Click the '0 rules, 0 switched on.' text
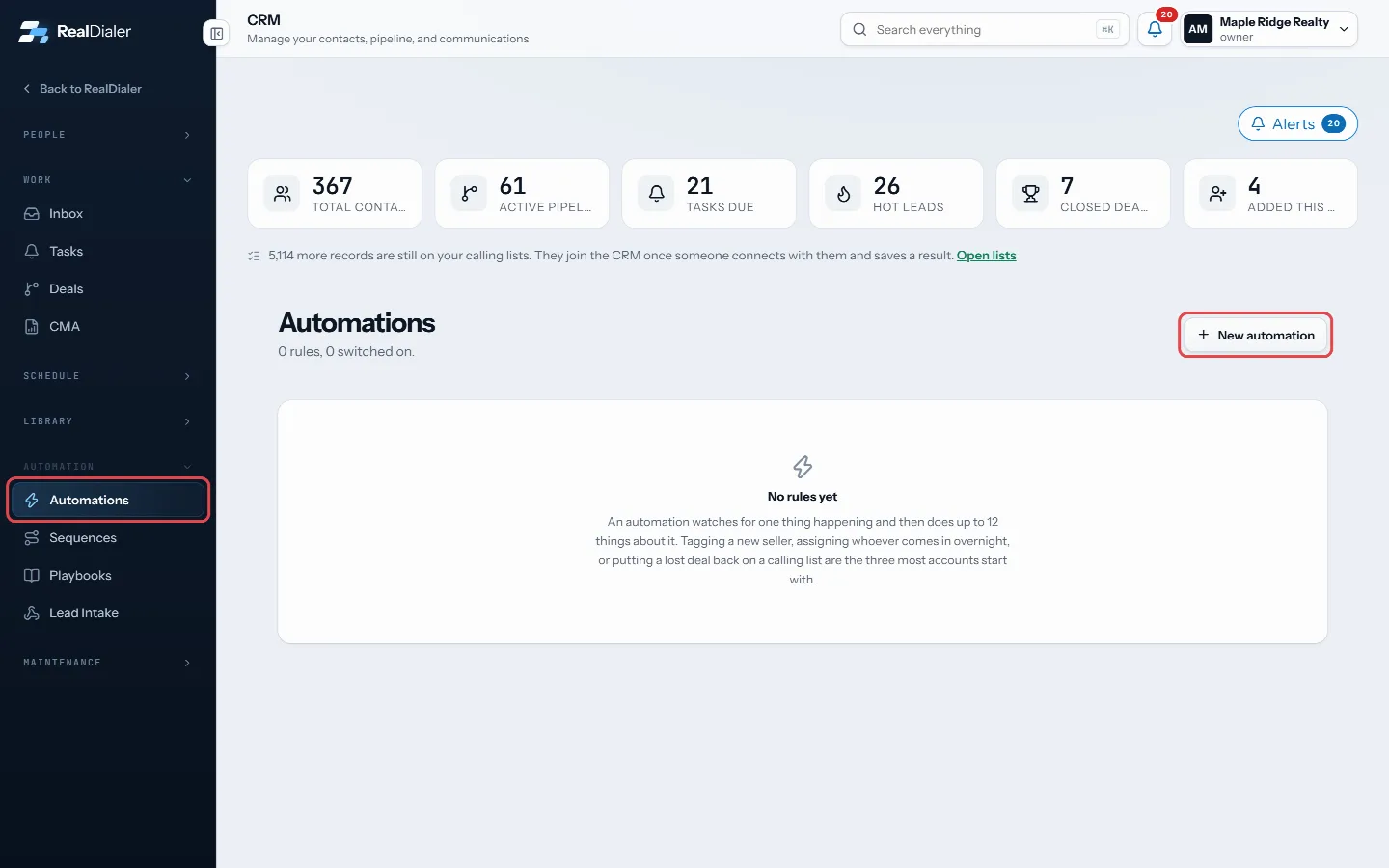 (x=346, y=352)
